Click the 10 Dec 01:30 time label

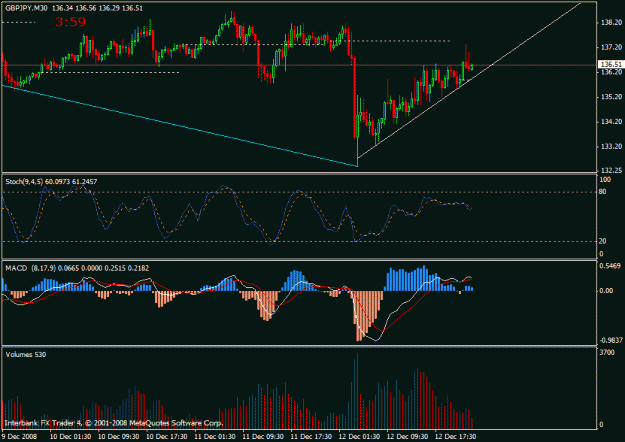coord(71,436)
